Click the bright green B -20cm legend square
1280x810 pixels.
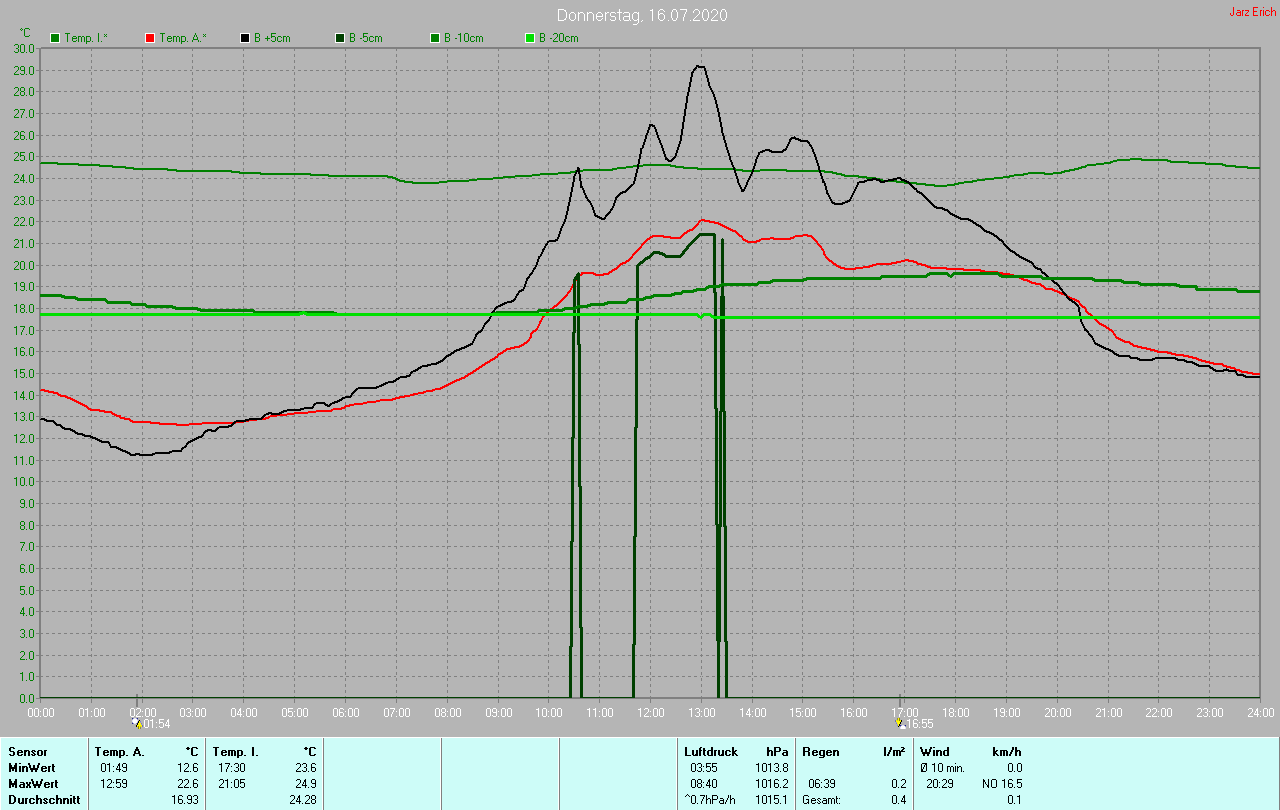pyautogui.click(x=530, y=38)
